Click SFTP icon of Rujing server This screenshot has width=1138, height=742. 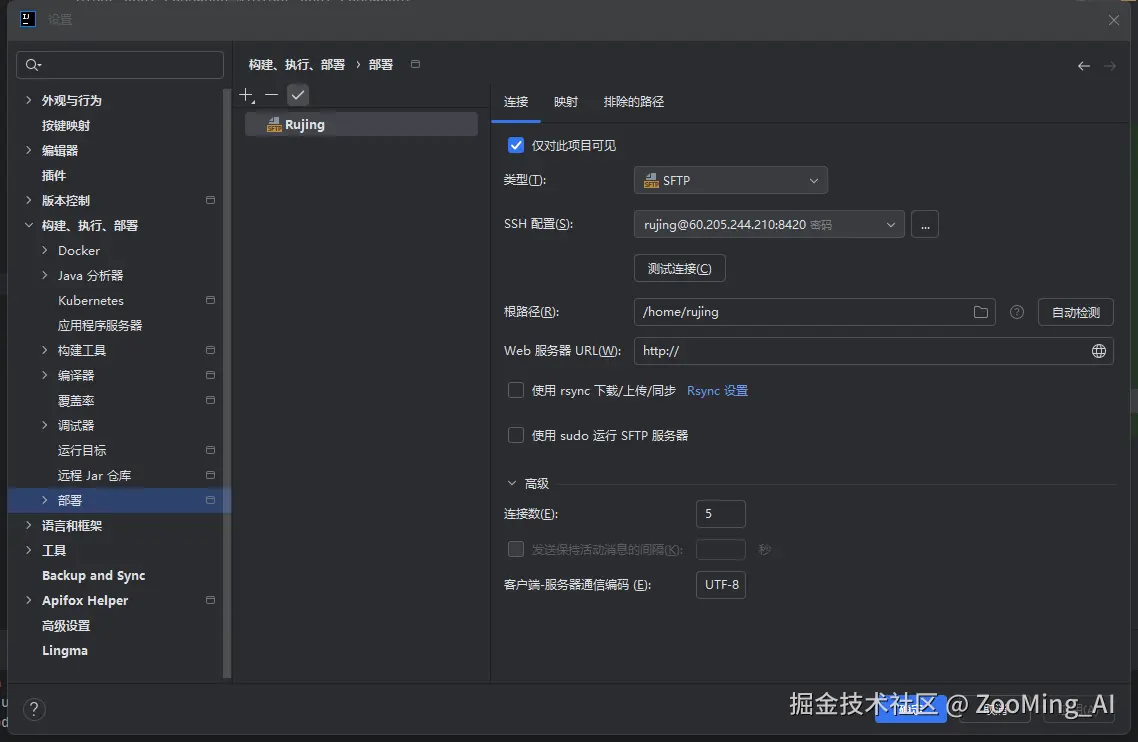pos(274,125)
